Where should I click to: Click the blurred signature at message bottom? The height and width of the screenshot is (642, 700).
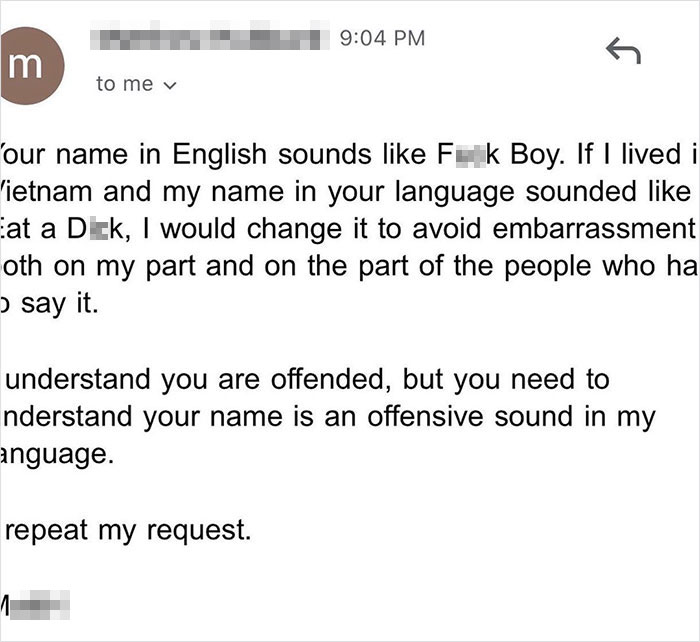point(40,606)
